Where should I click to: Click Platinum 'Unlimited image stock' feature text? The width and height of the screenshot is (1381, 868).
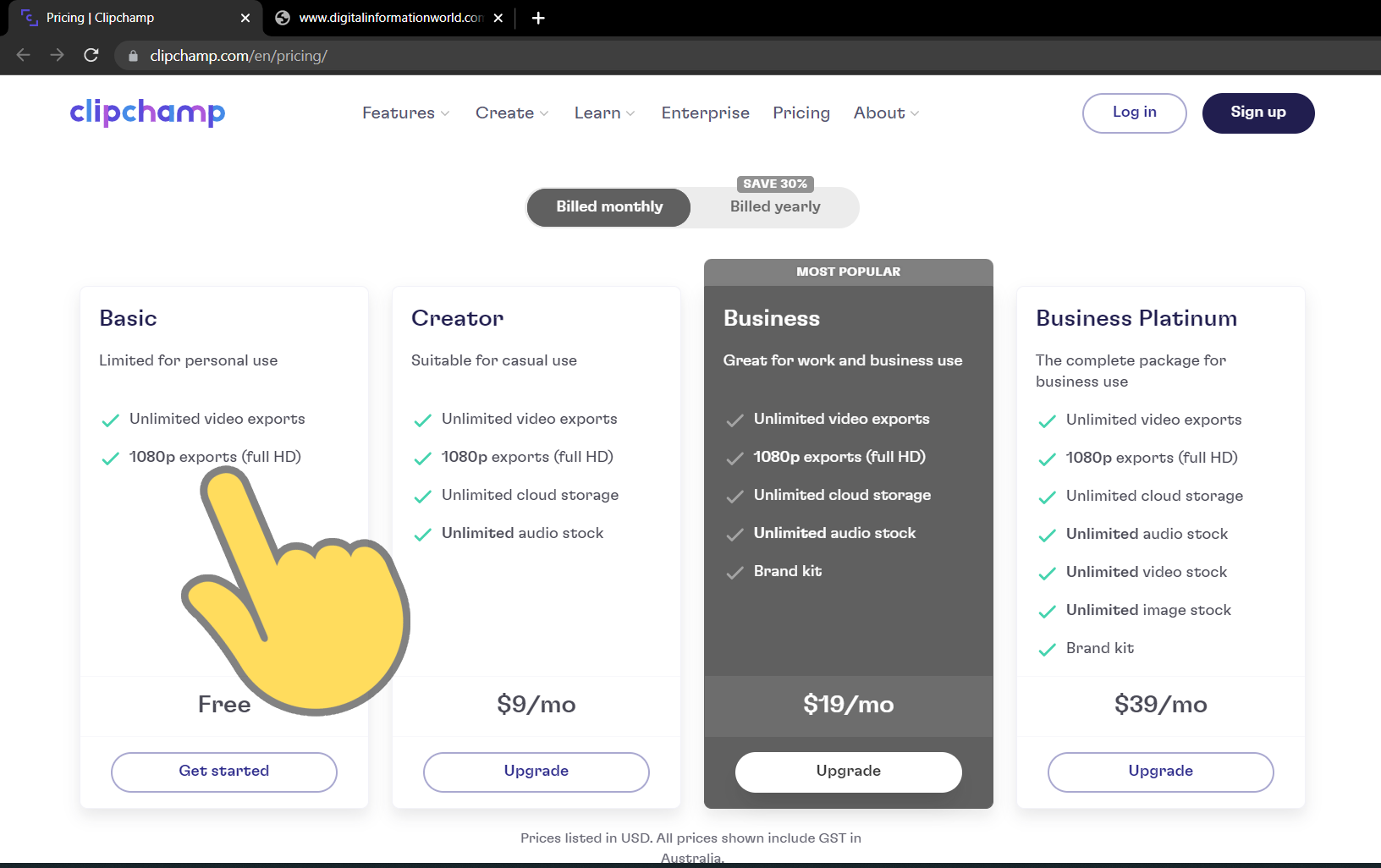[x=1148, y=610]
